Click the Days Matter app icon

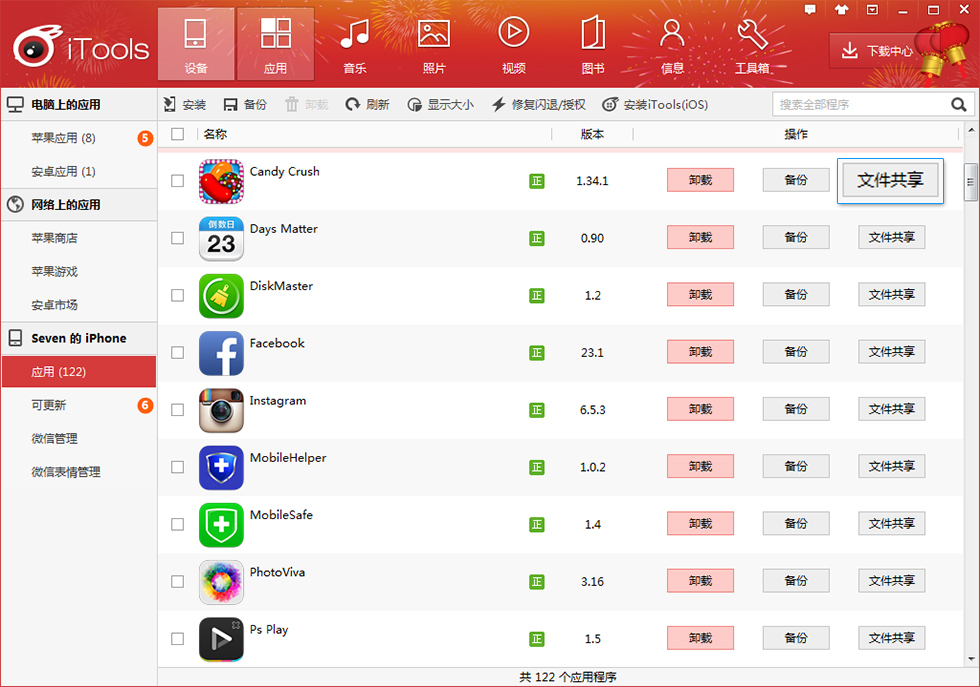(221, 239)
